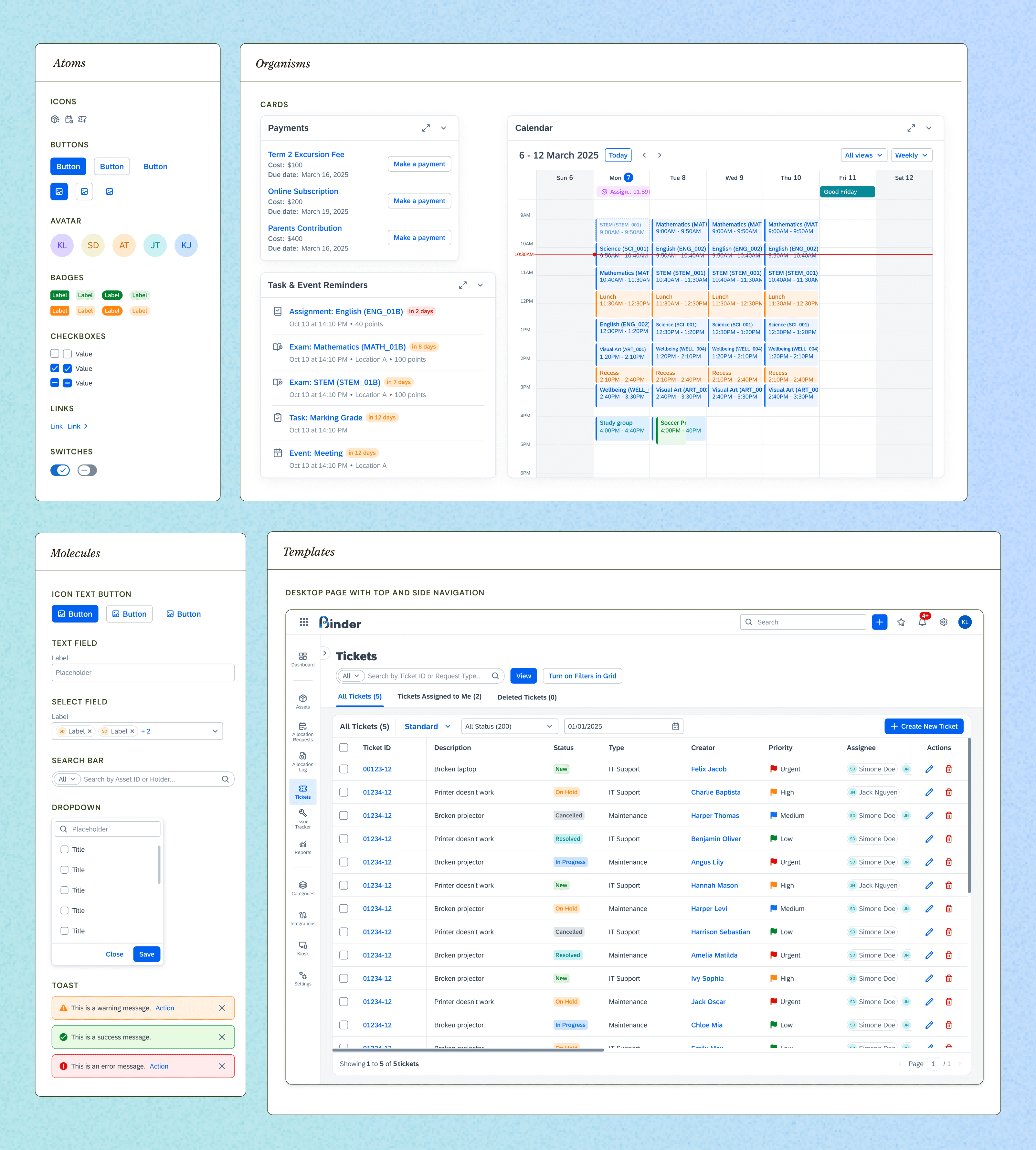Viewport: 1036px width, 1150px height.
Task: Click the Placeholder text field under Label
Action: pos(143,673)
